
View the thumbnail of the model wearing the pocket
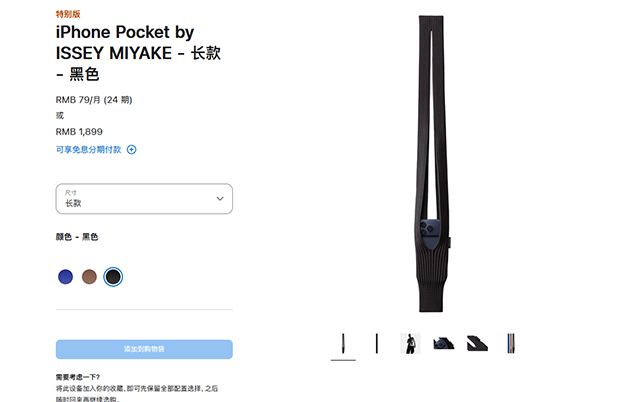click(x=410, y=344)
